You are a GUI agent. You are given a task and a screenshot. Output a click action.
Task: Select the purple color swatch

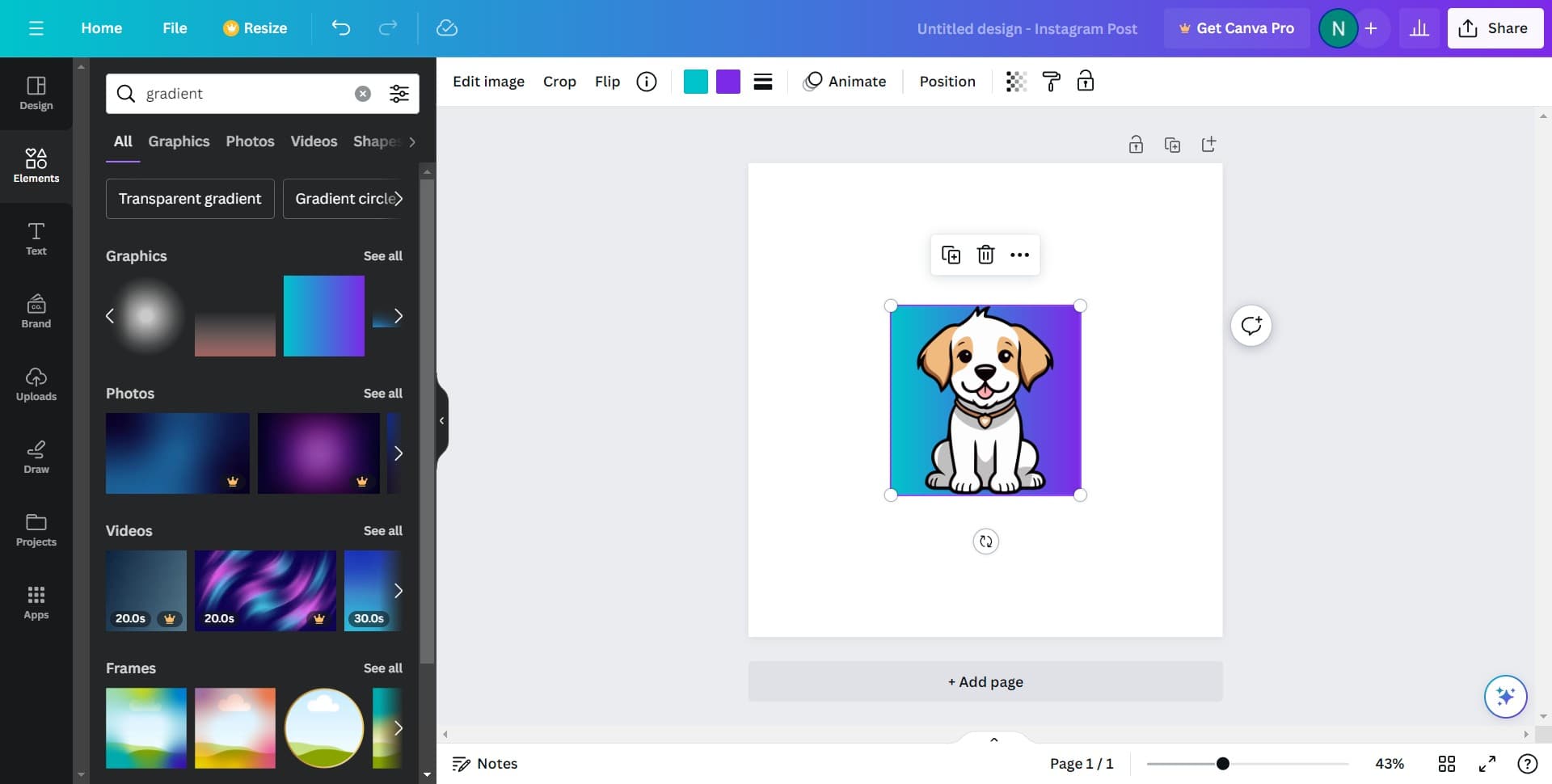pos(728,82)
